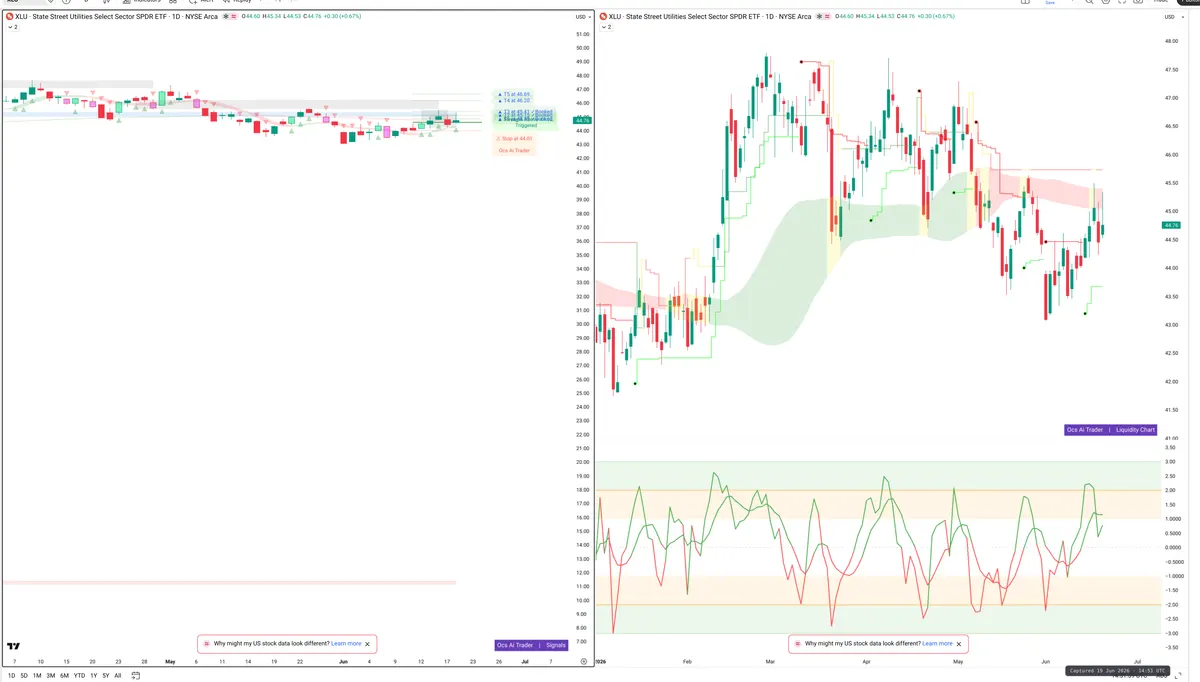Click the Ocs Ai Trader Liquidity Chart badge

(x=1111, y=430)
